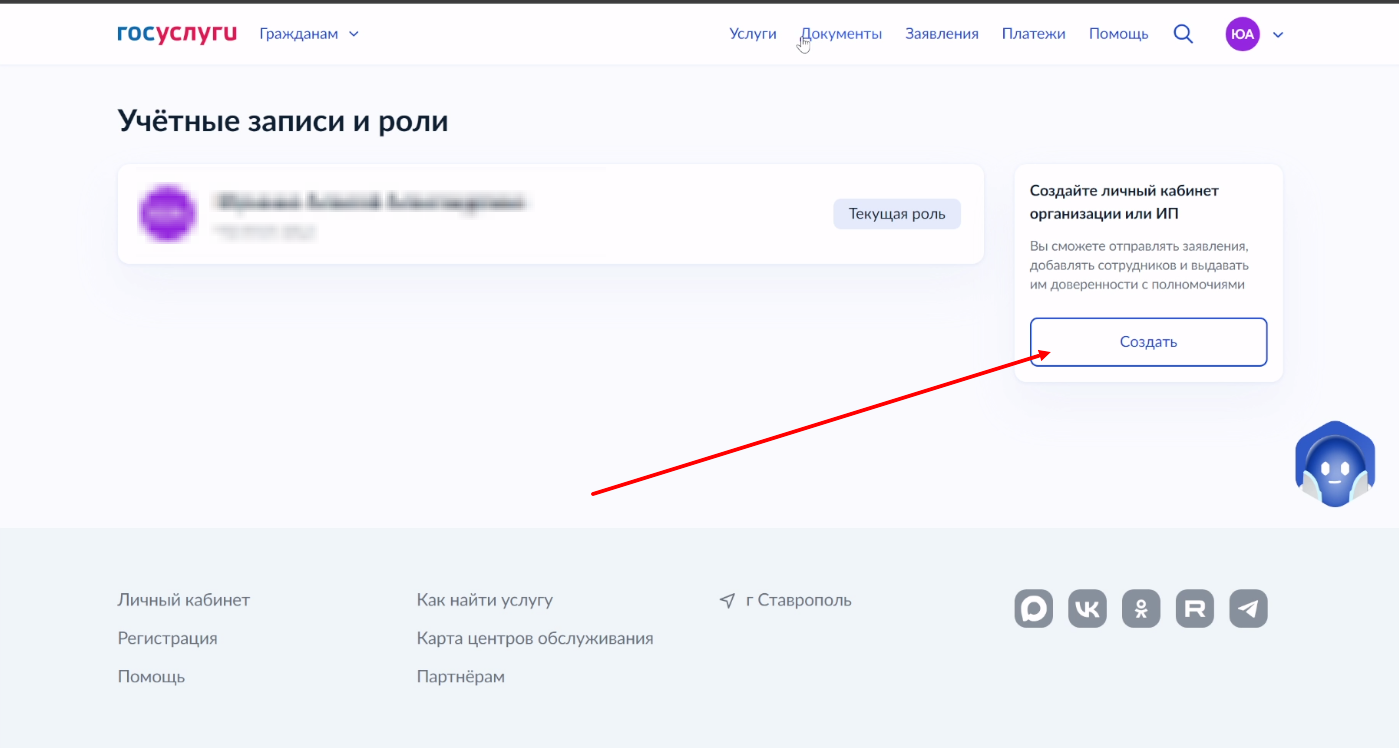Go to Документы in top navigation
The height and width of the screenshot is (748, 1399).
842,34
